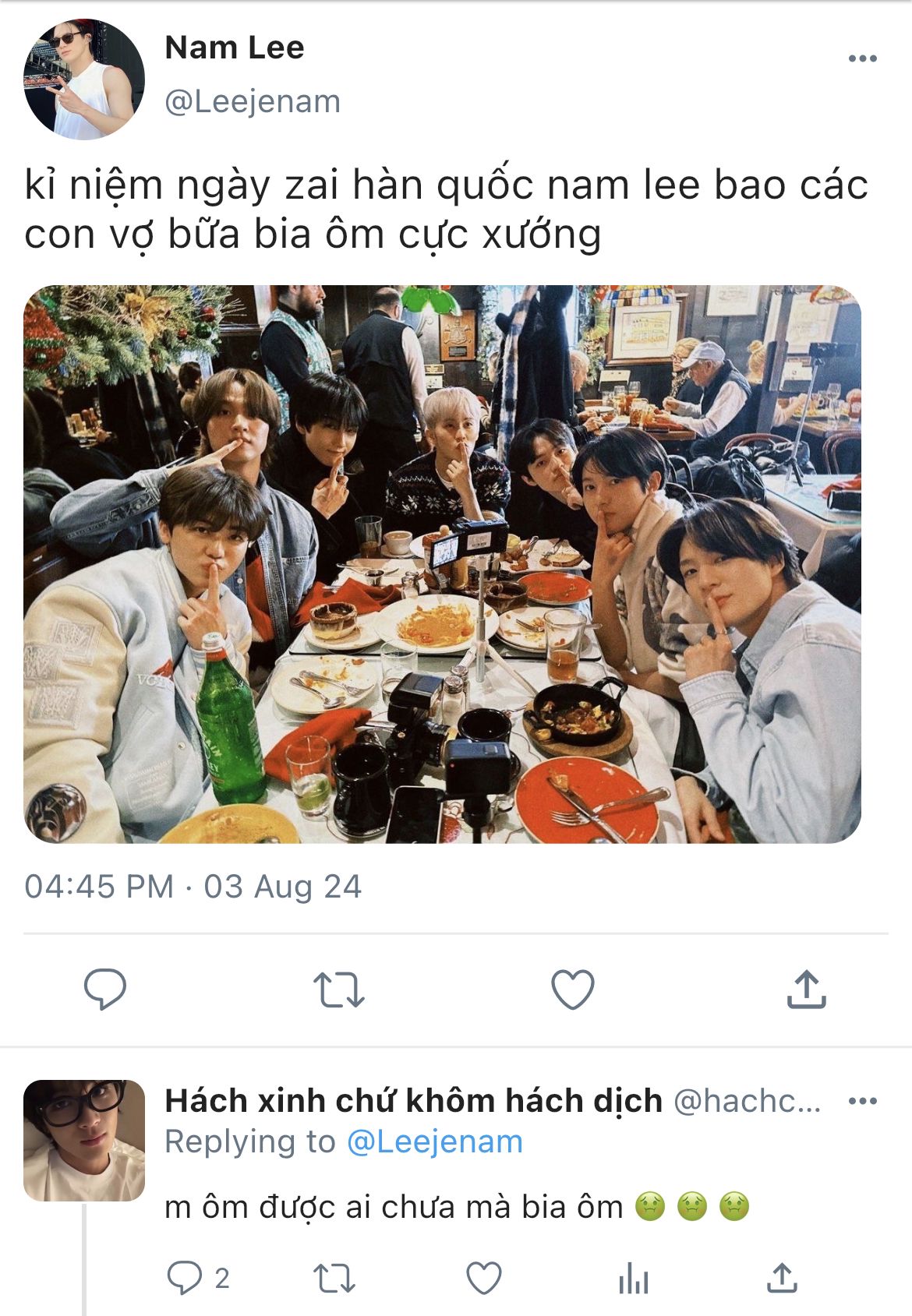Open the reply author's avatar with glasses
This screenshot has height=1316, width=912.
pos(84,1140)
